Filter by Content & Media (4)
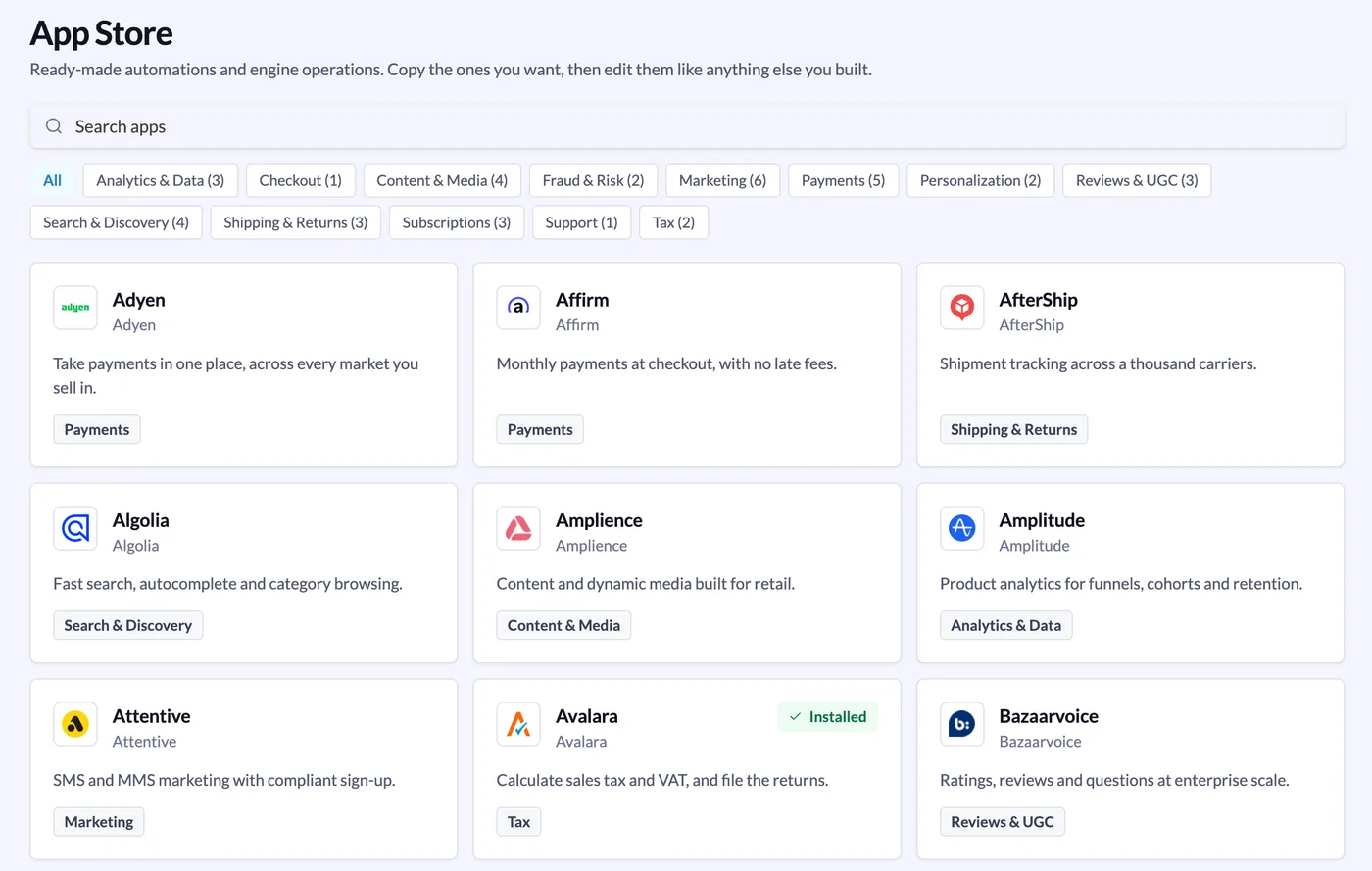The height and width of the screenshot is (871, 1372). coord(442,180)
